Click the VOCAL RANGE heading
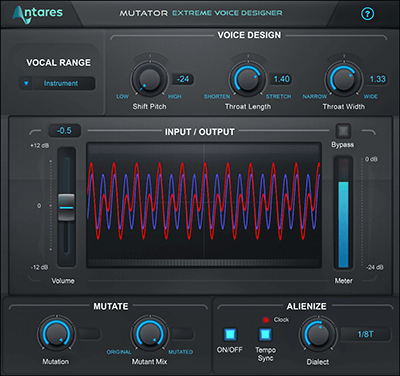Screen dimensions: 400x376 58,63
